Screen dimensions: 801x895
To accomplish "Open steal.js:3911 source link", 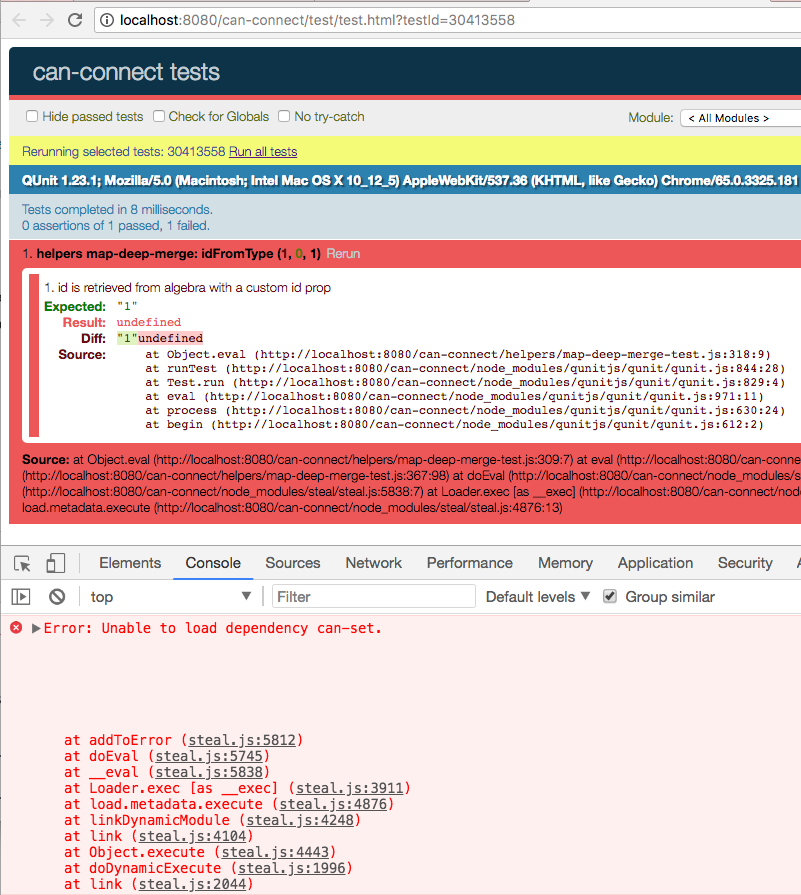I will [349, 788].
